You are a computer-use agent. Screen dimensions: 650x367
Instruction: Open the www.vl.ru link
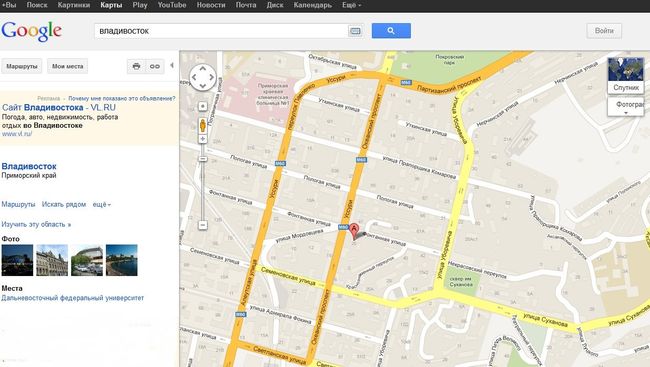[x=17, y=134]
